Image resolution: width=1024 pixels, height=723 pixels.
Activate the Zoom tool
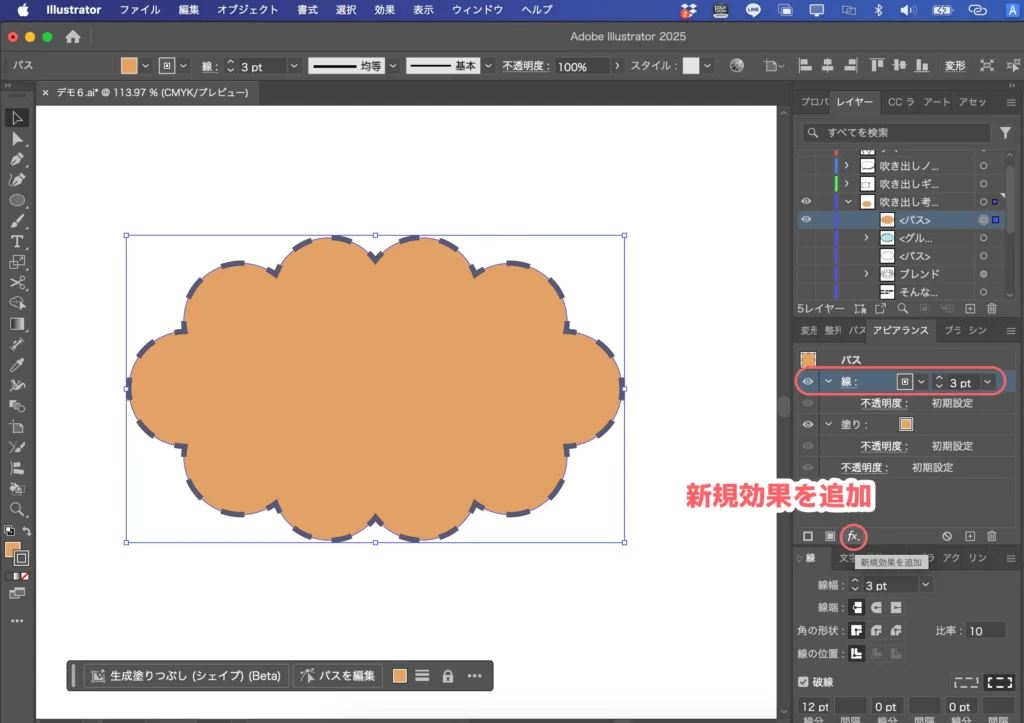[17, 509]
